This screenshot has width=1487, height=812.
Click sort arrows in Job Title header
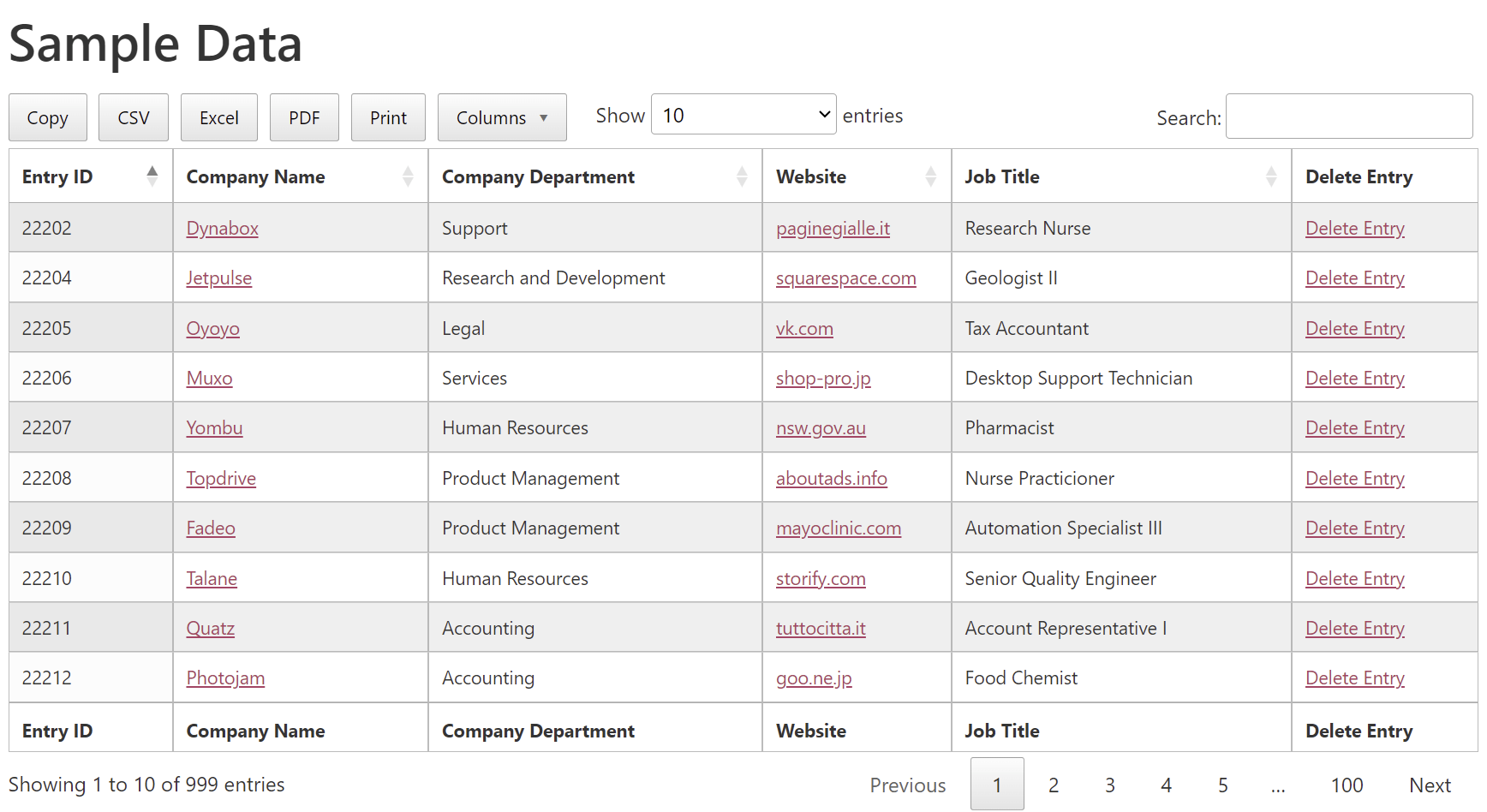pyautogui.click(x=1270, y=176)
